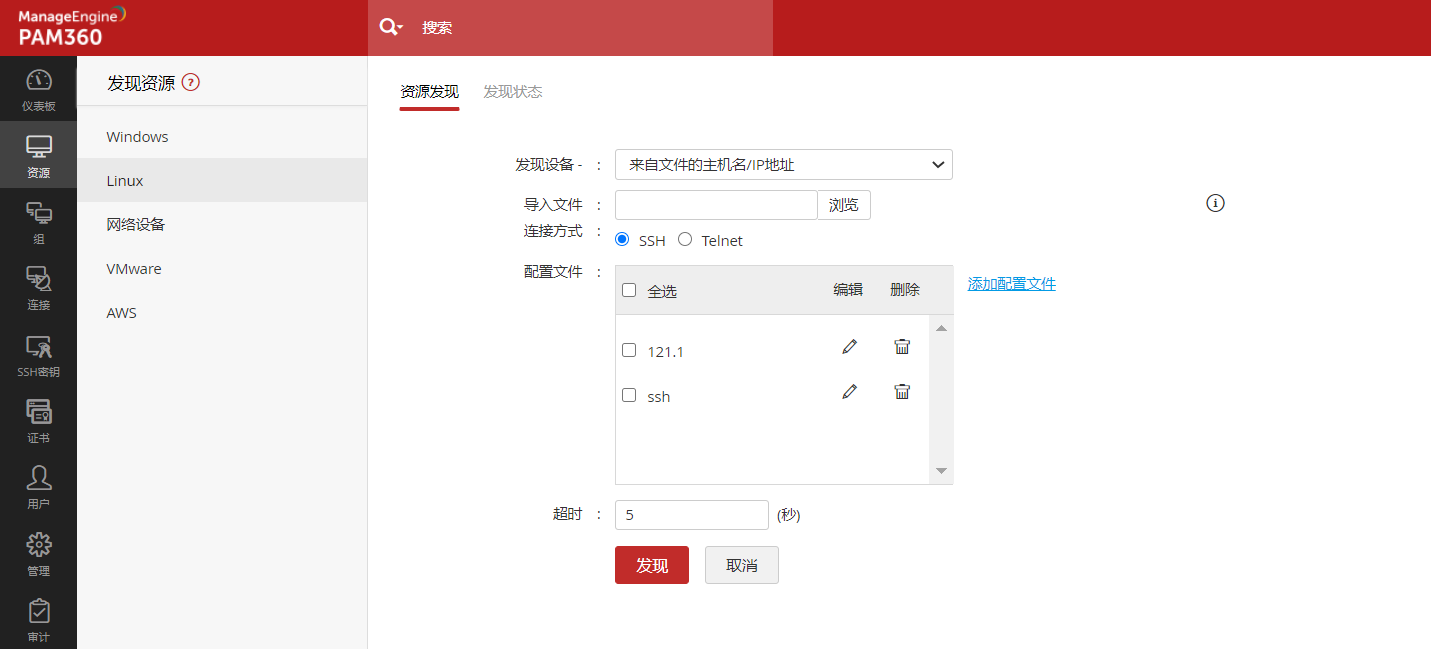The height and width of the screenshot is (649, 1431).
Task: Select AWS in discovery list
Action: point(222,312)
